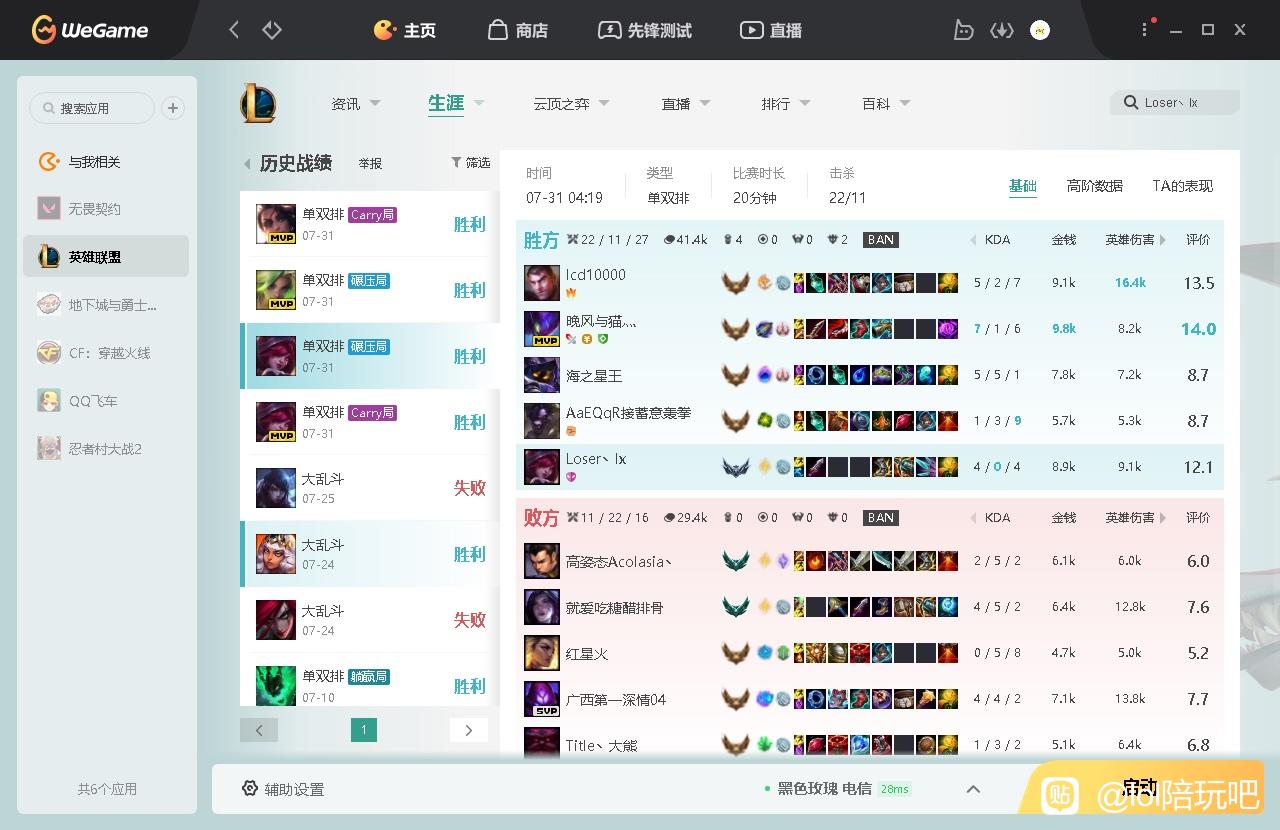Screen dimensions: 1280x830
Task: Click the plus add application button
Action: tap(173, 108)
